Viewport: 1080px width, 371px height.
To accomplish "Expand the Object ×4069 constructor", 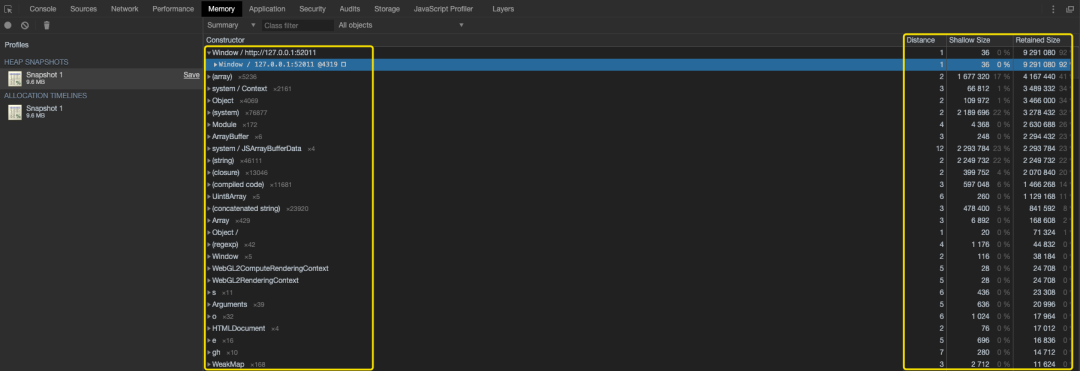I will tap(209, 100).
